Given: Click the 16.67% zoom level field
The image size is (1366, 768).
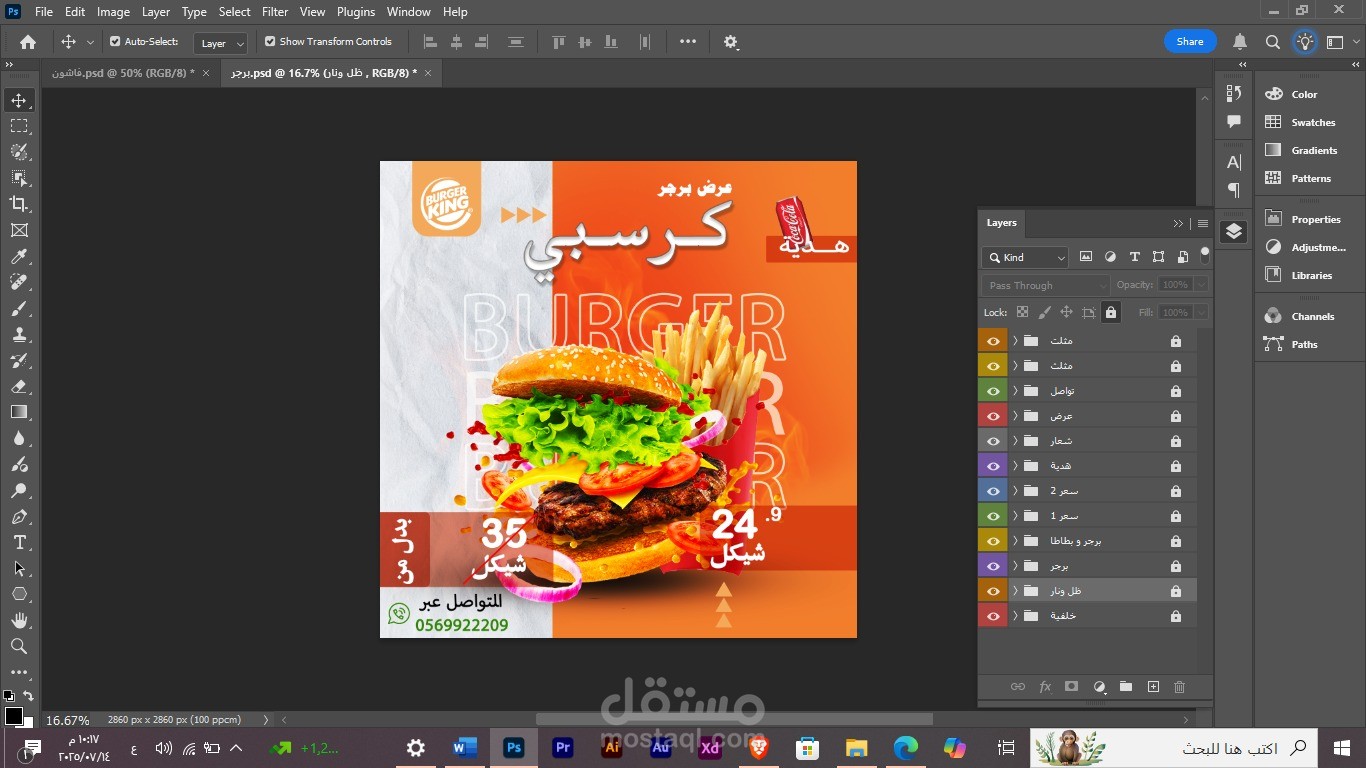Looking at the screenshot, I should [x=68, y=720].
